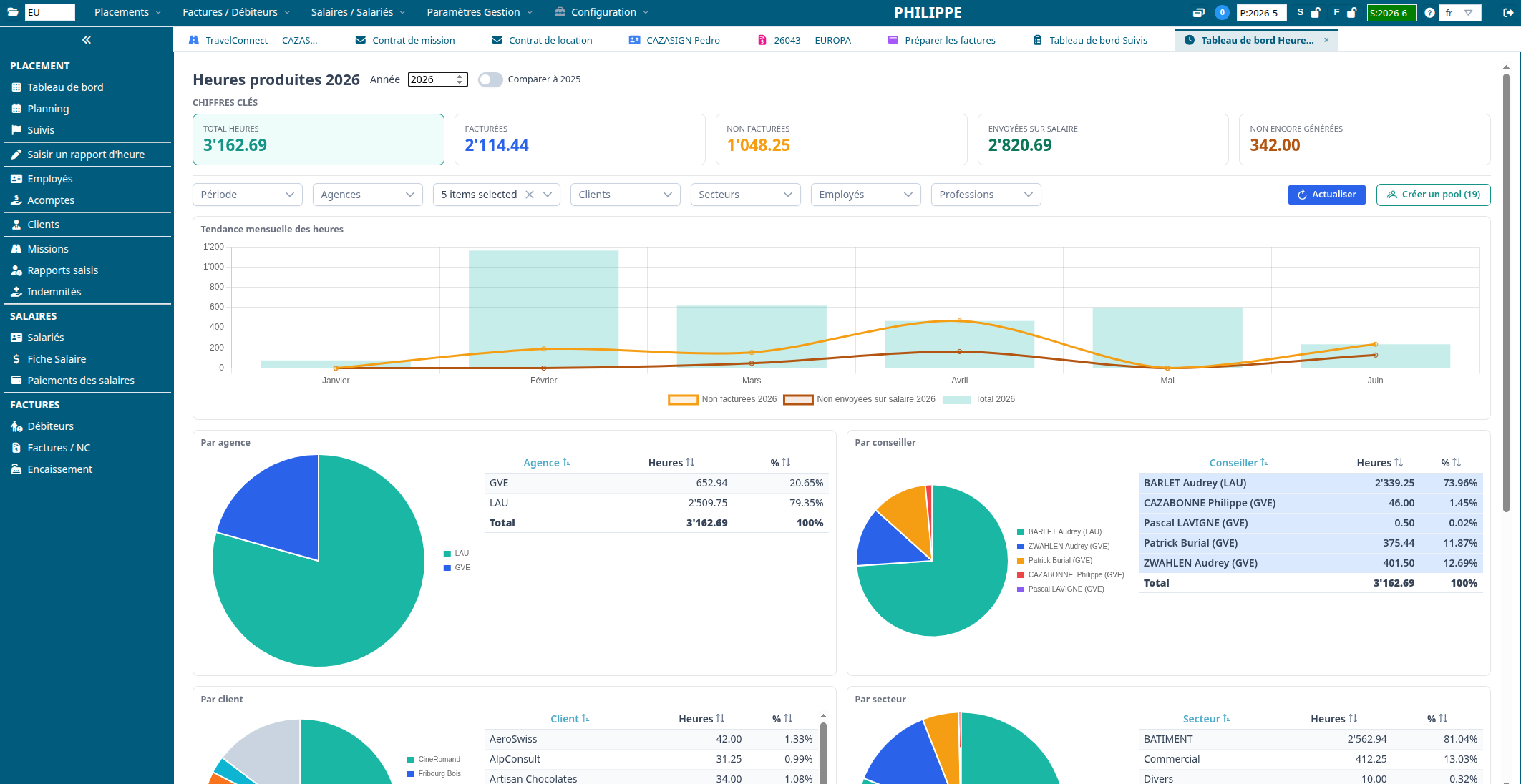This screenshot has height=784, width=1521.
Task: Open the fr language dropdown
Action: coord(1459,13)
